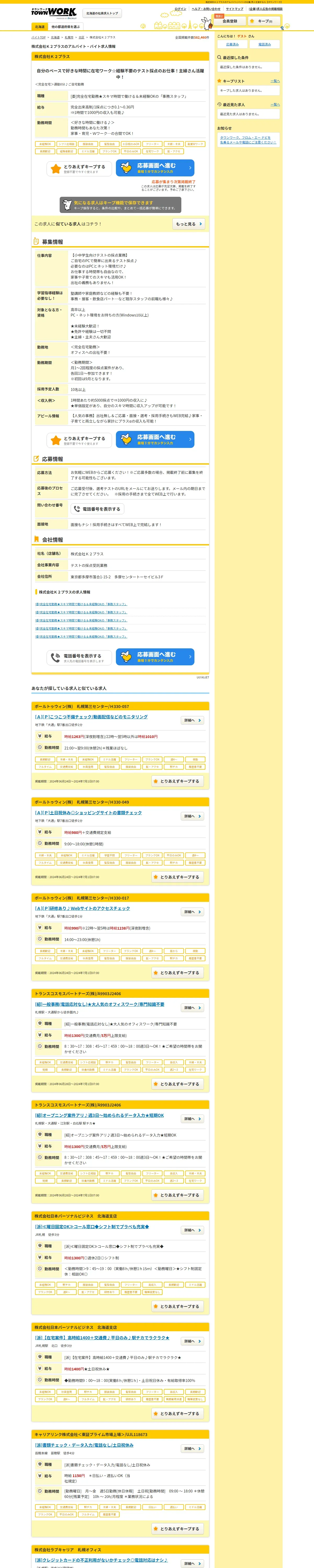Image resolution: width=314 pixels, height=1568 pixels.
Task: Open 最近見た求人 一覧へ link
Action: click(275, 105)
